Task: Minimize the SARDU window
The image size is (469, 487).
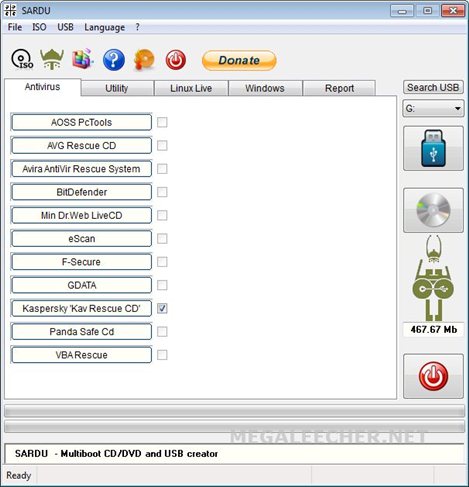Action: tap(402, 11)
